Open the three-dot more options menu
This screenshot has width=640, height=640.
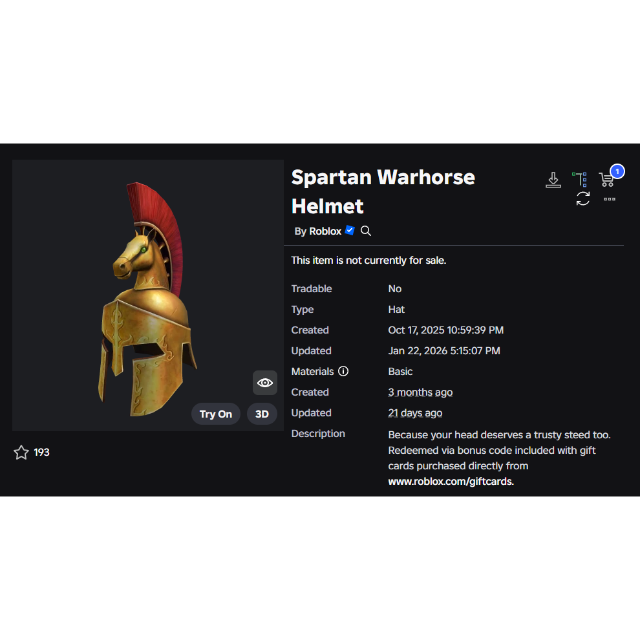point(609,199)
